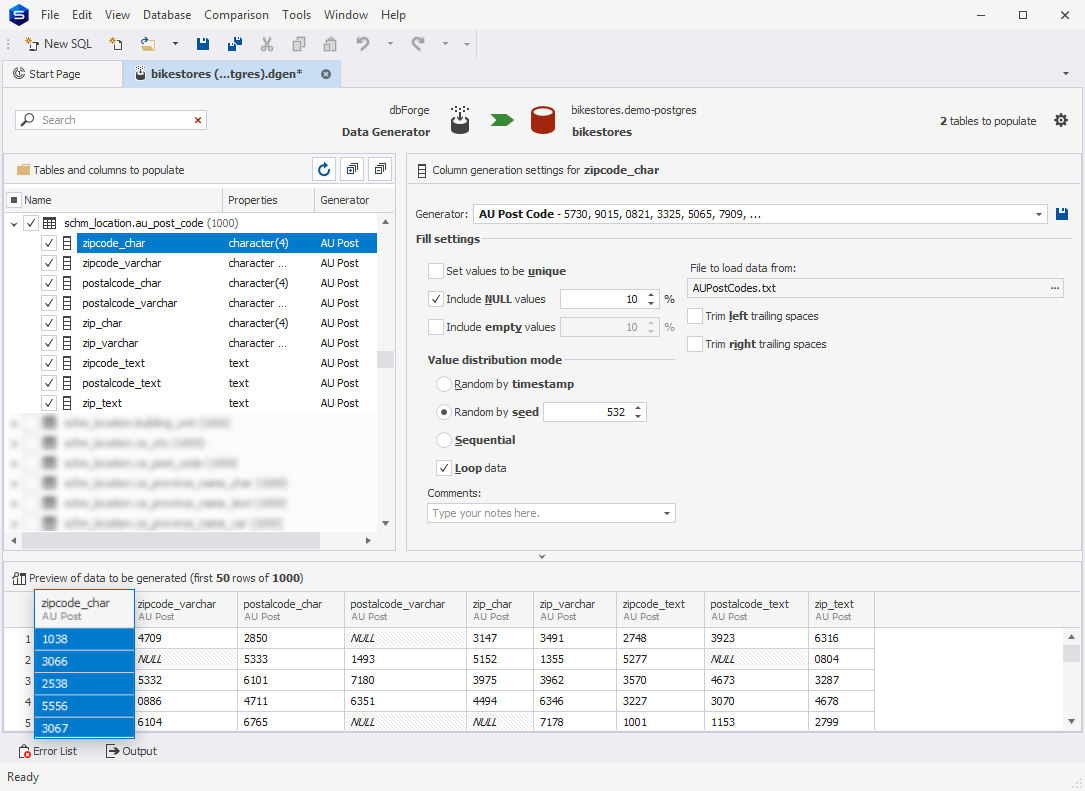This screenshot has height=791, width=1085.
Task: Click the expand all tables icon
Action: (352, 170)
